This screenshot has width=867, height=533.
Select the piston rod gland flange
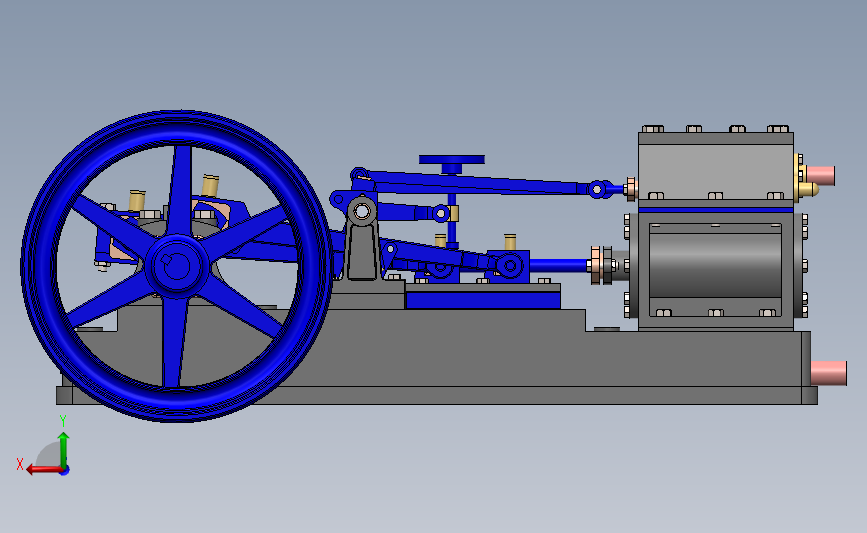596,265
